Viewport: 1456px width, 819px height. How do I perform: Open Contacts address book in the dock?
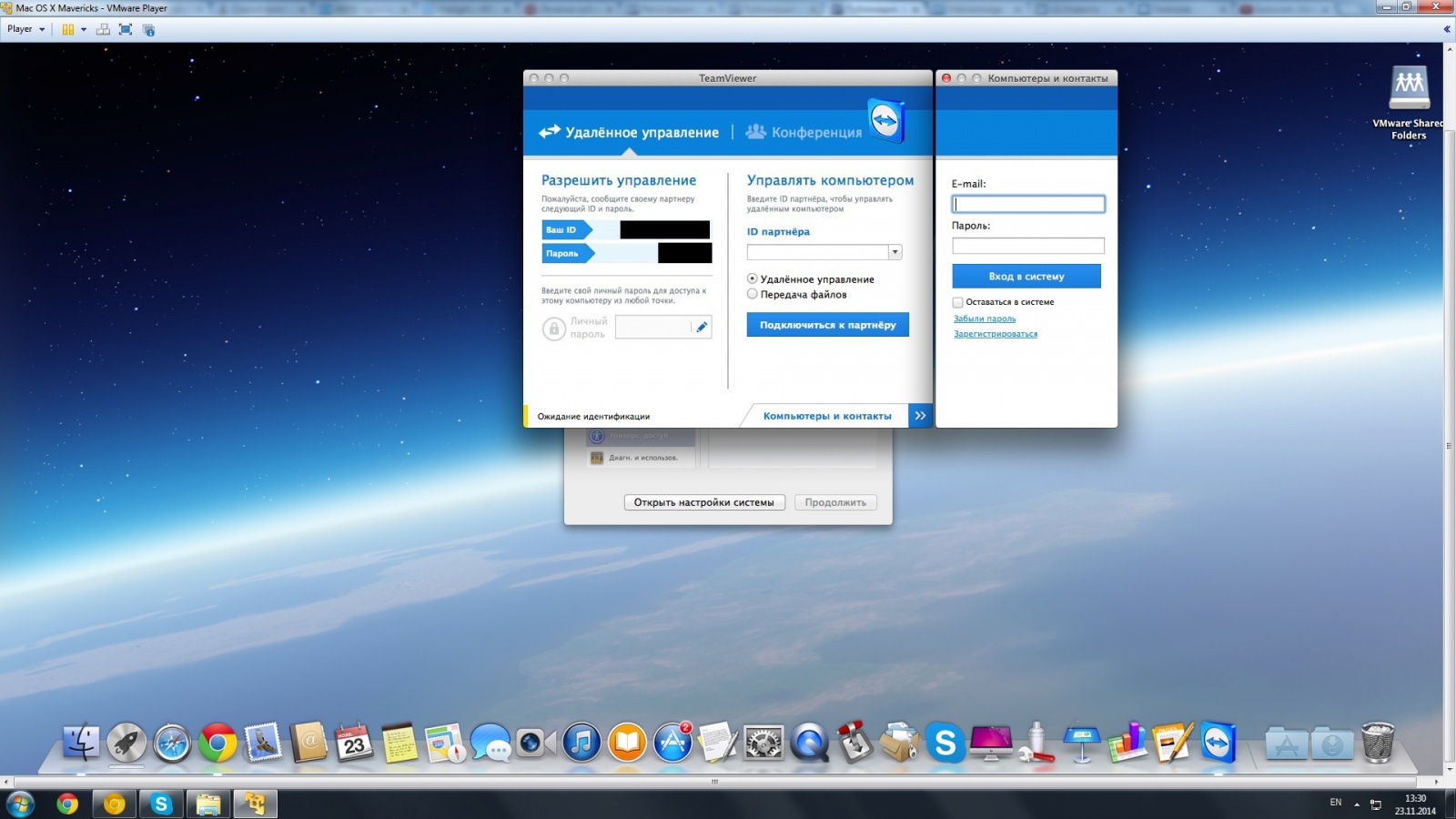pos(308,743)
